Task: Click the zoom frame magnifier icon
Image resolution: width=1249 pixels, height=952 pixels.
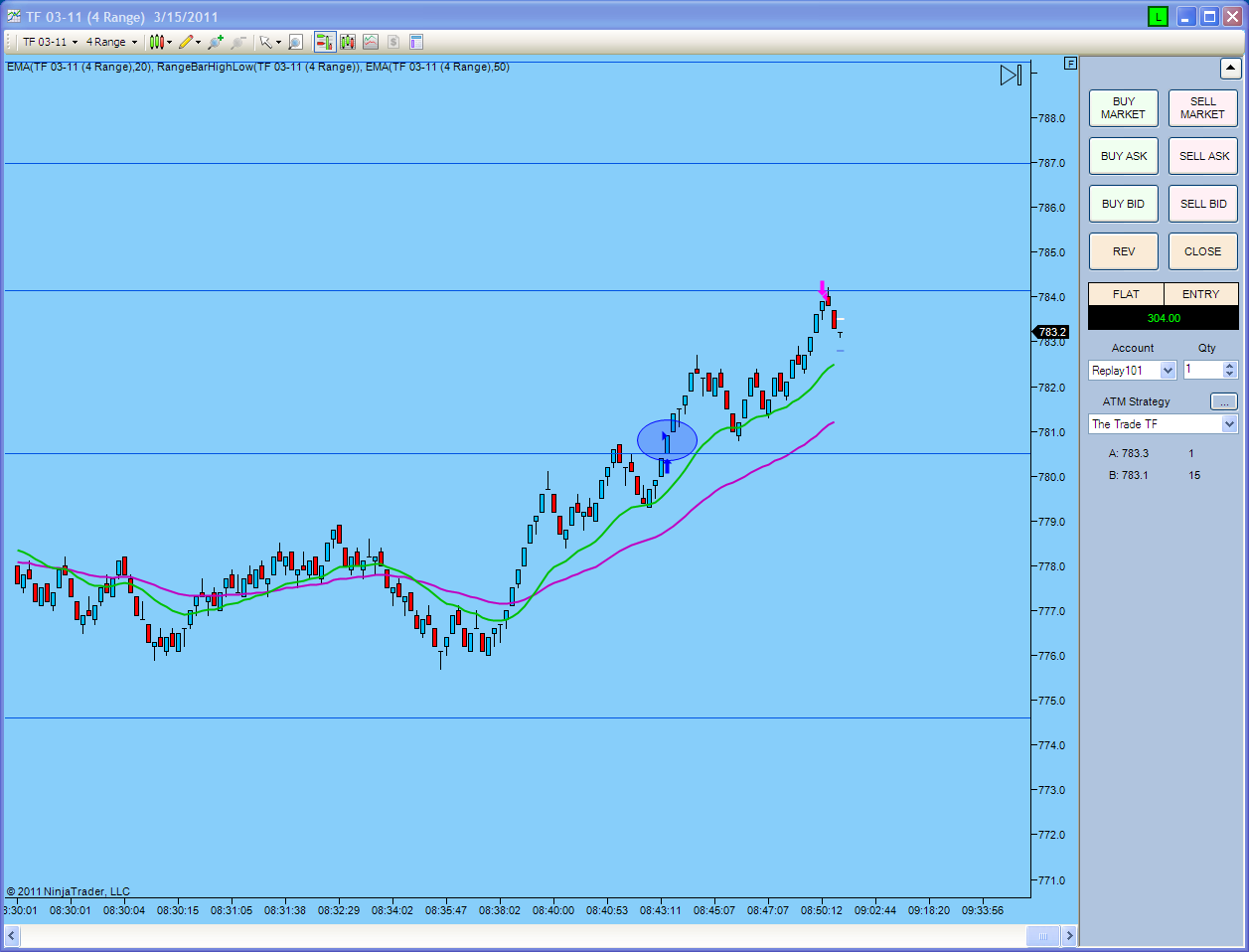Action: [x=295, y=42]
